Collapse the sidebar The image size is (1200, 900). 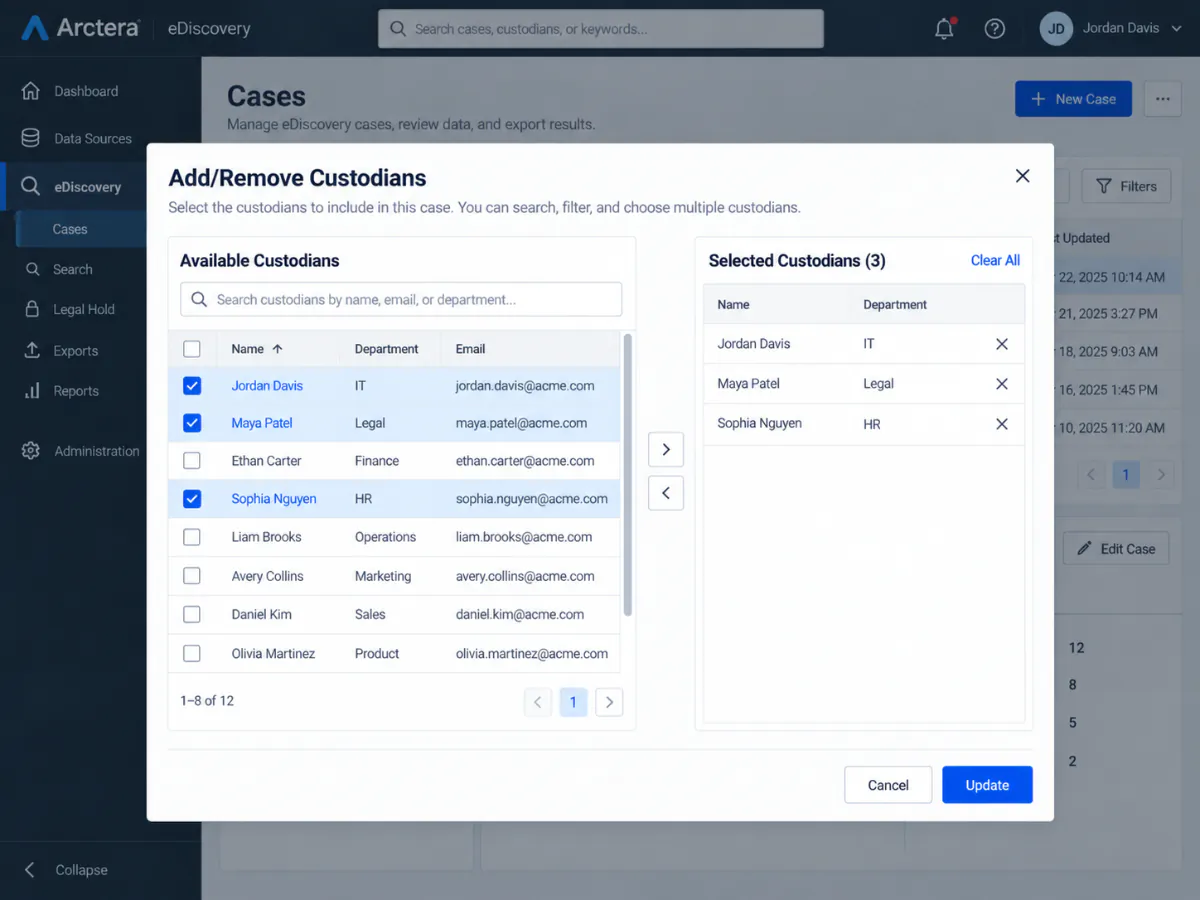(x=66, y=870)
